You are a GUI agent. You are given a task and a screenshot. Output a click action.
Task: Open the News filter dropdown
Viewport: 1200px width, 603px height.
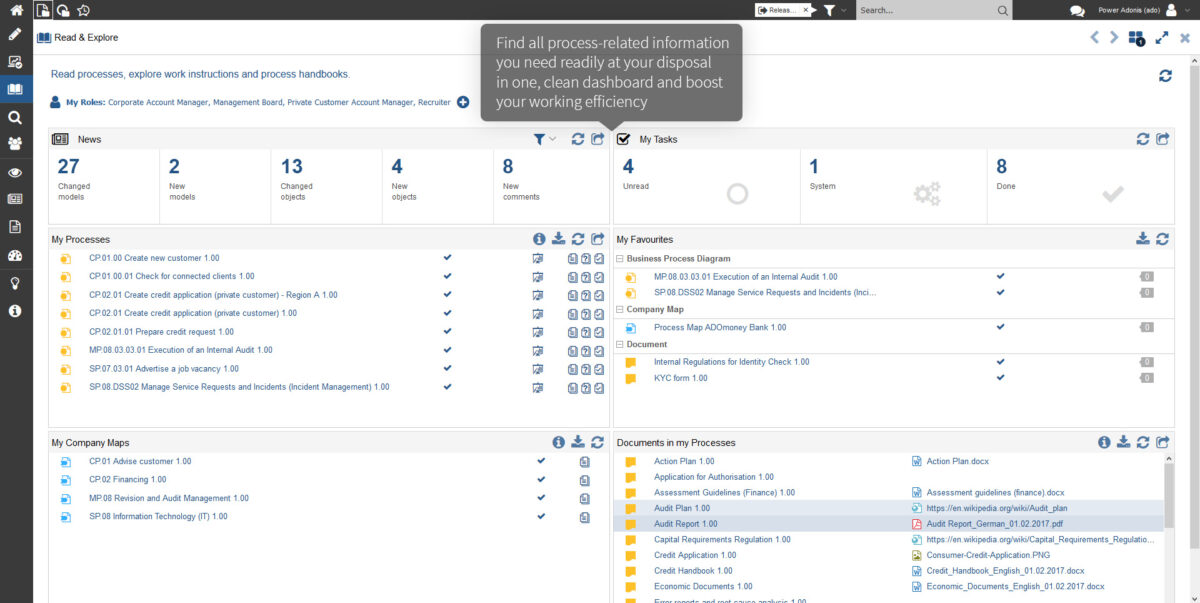tap(545, 139)
